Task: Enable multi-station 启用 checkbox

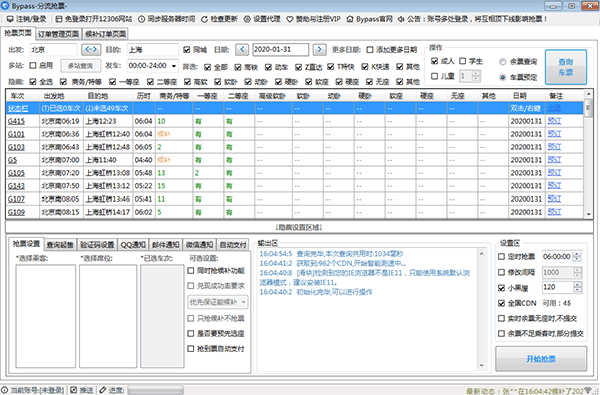Action: [33, 65]
